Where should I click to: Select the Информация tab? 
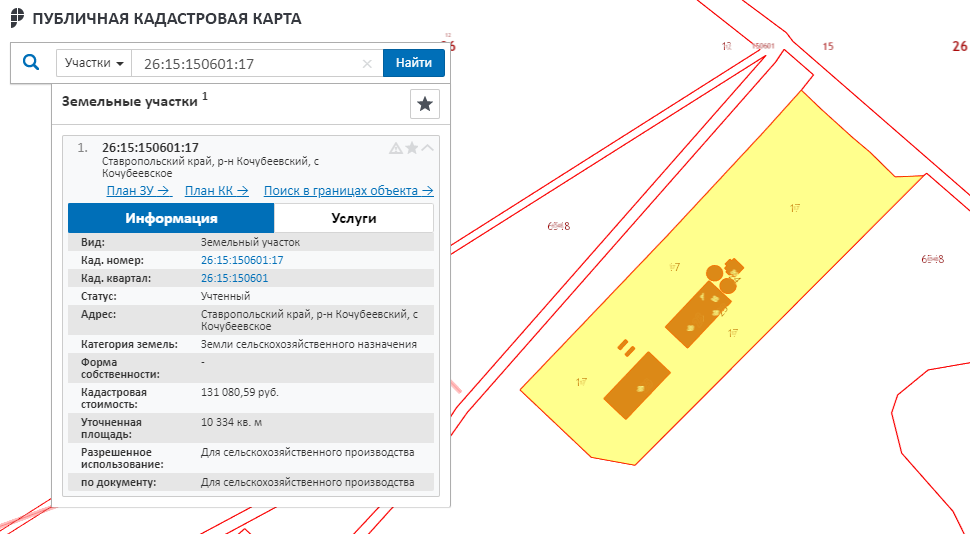pyautogui.click(x=171, y=218)
